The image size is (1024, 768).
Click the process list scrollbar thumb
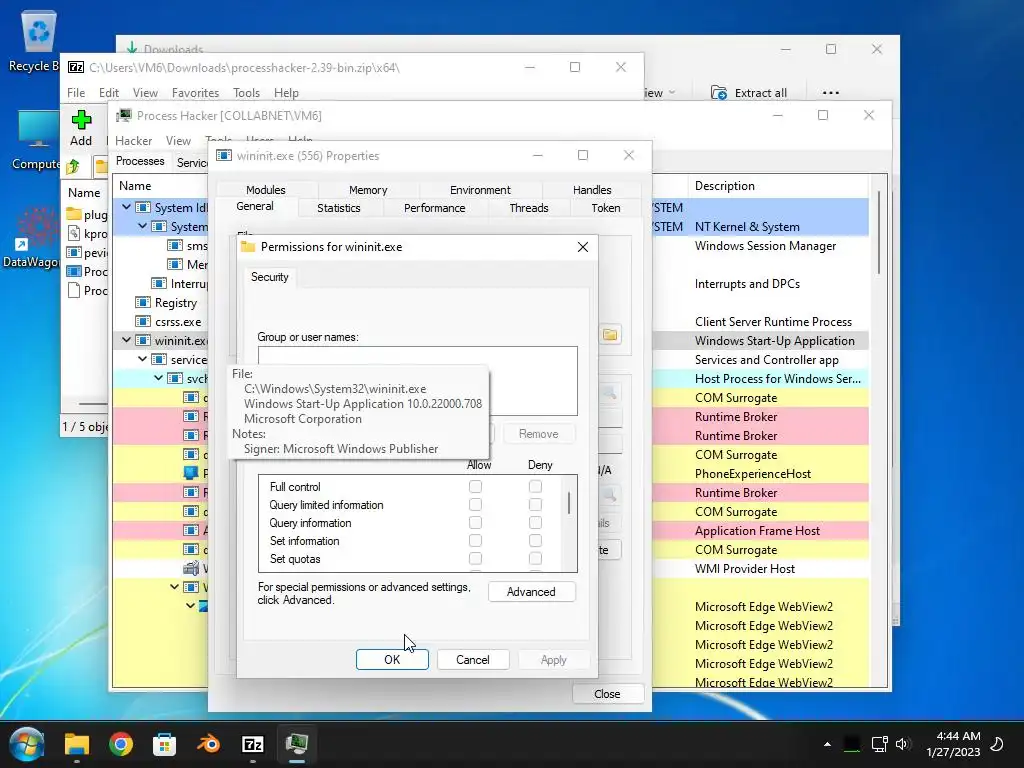coord(879,232)
